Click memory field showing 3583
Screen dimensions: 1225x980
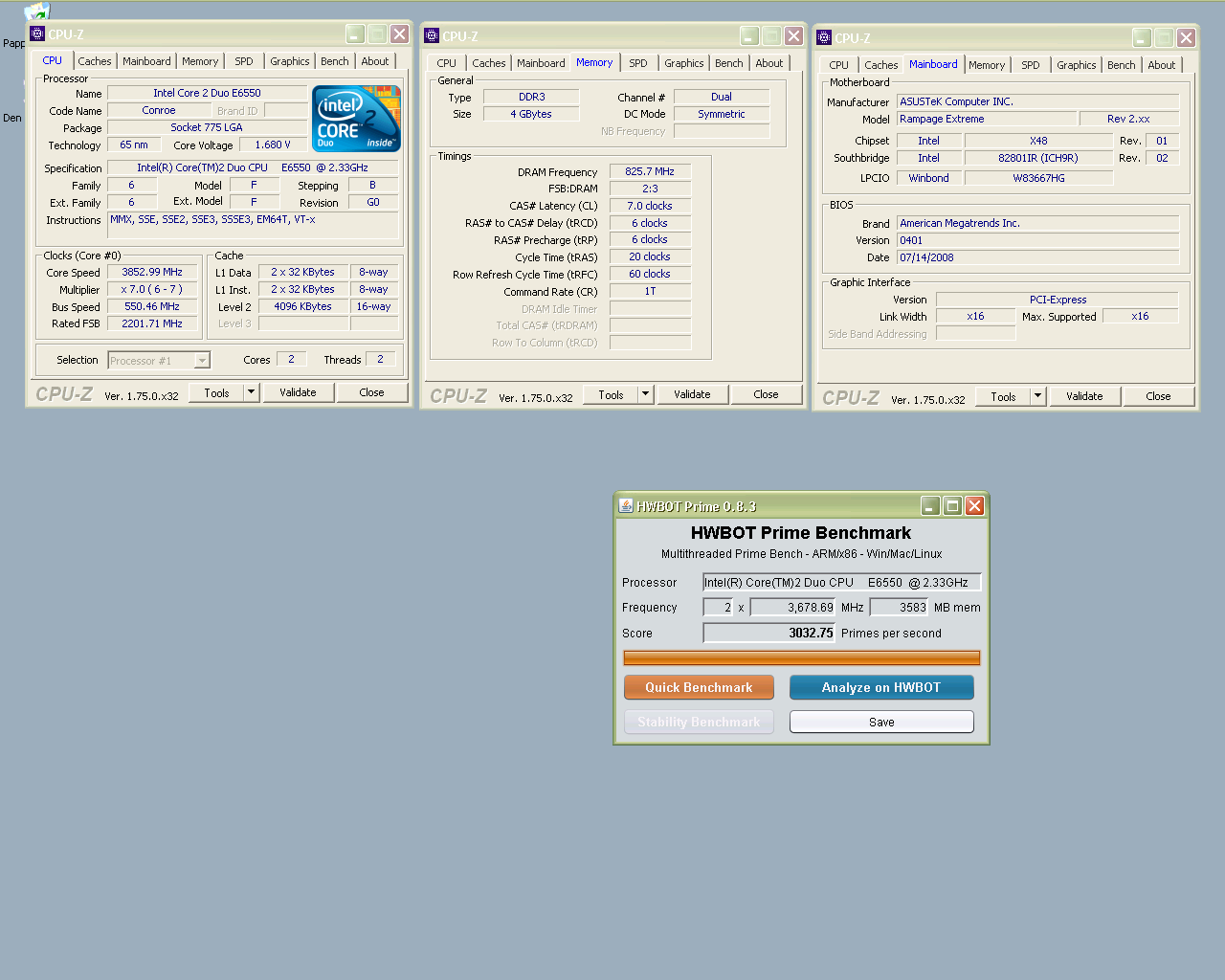[x=900, y=607]
